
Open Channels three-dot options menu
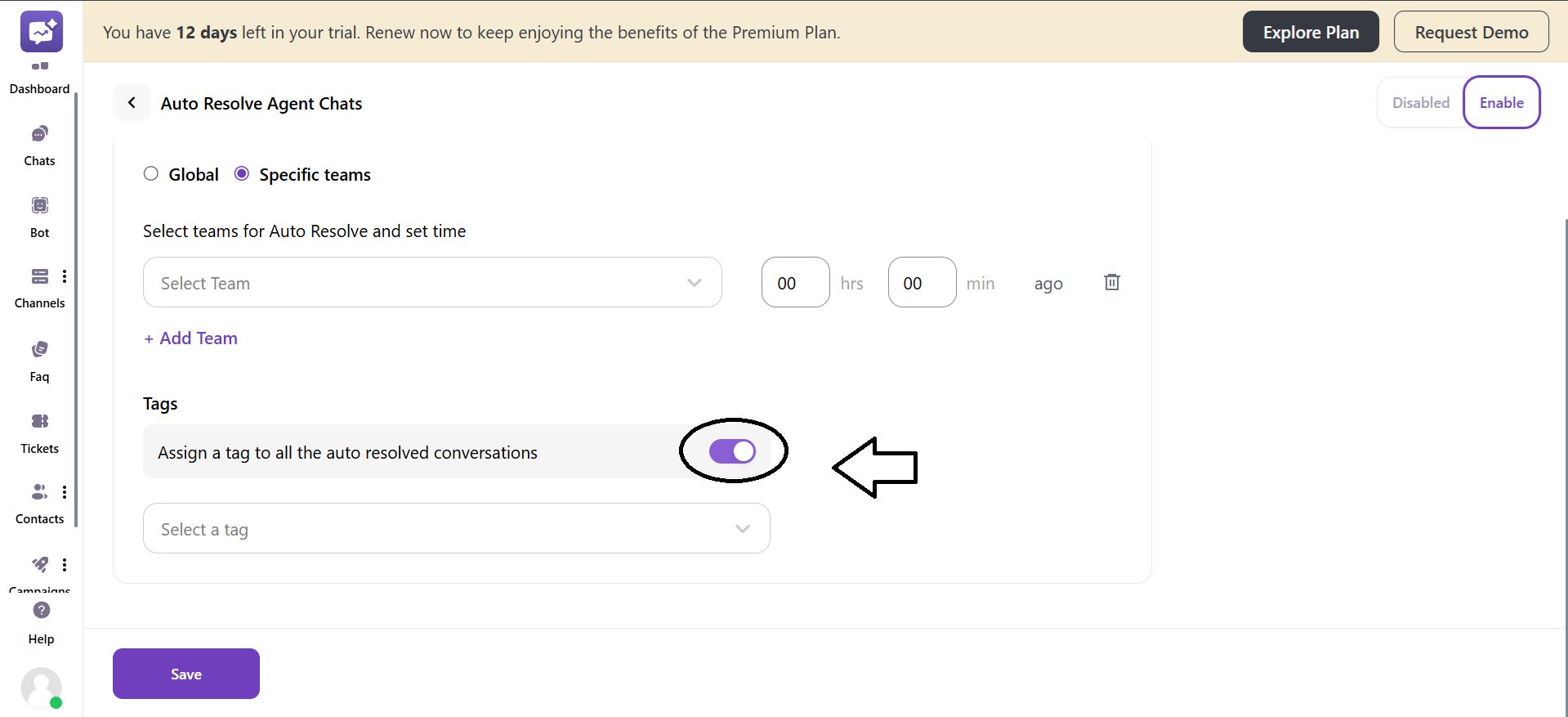(x=65, y=276)
